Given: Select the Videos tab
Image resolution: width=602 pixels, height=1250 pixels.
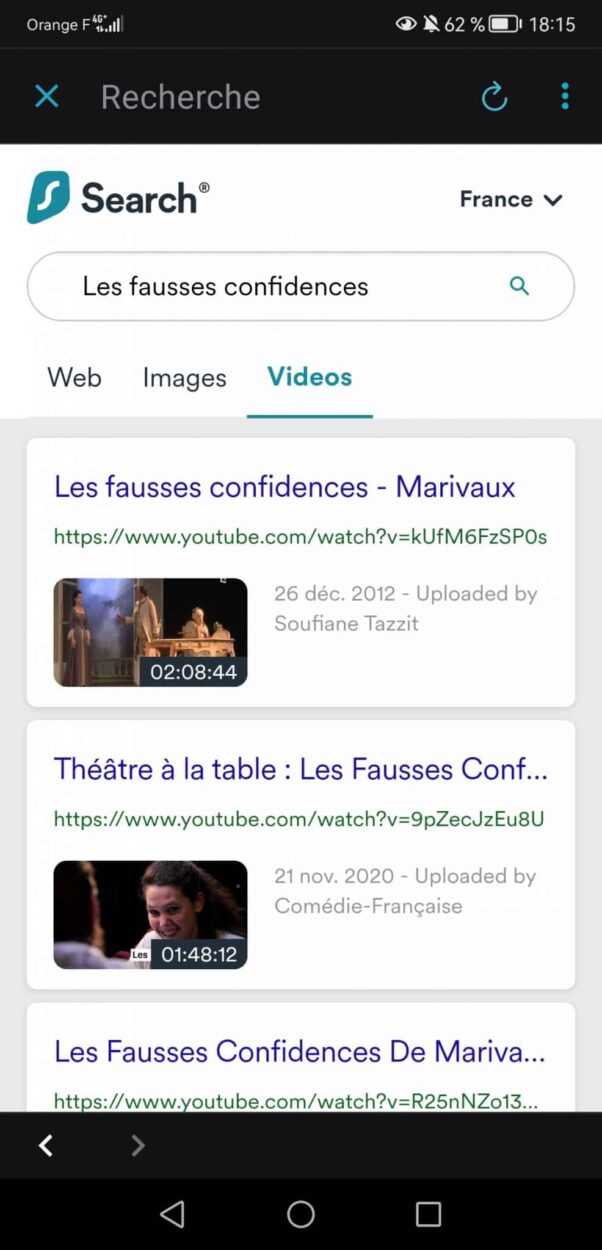Looking at the screenshot, I should 309,377.
